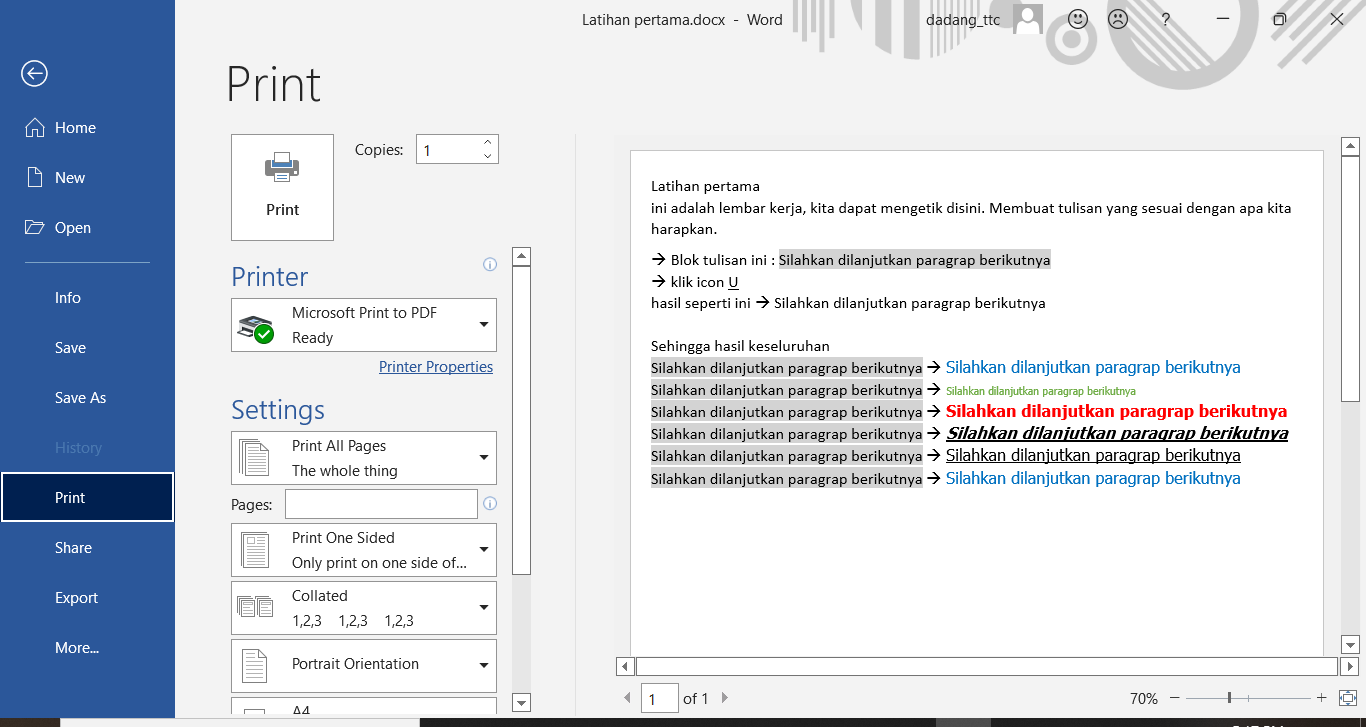Open the Print All Pages dropdown

(x=484, y=458)
